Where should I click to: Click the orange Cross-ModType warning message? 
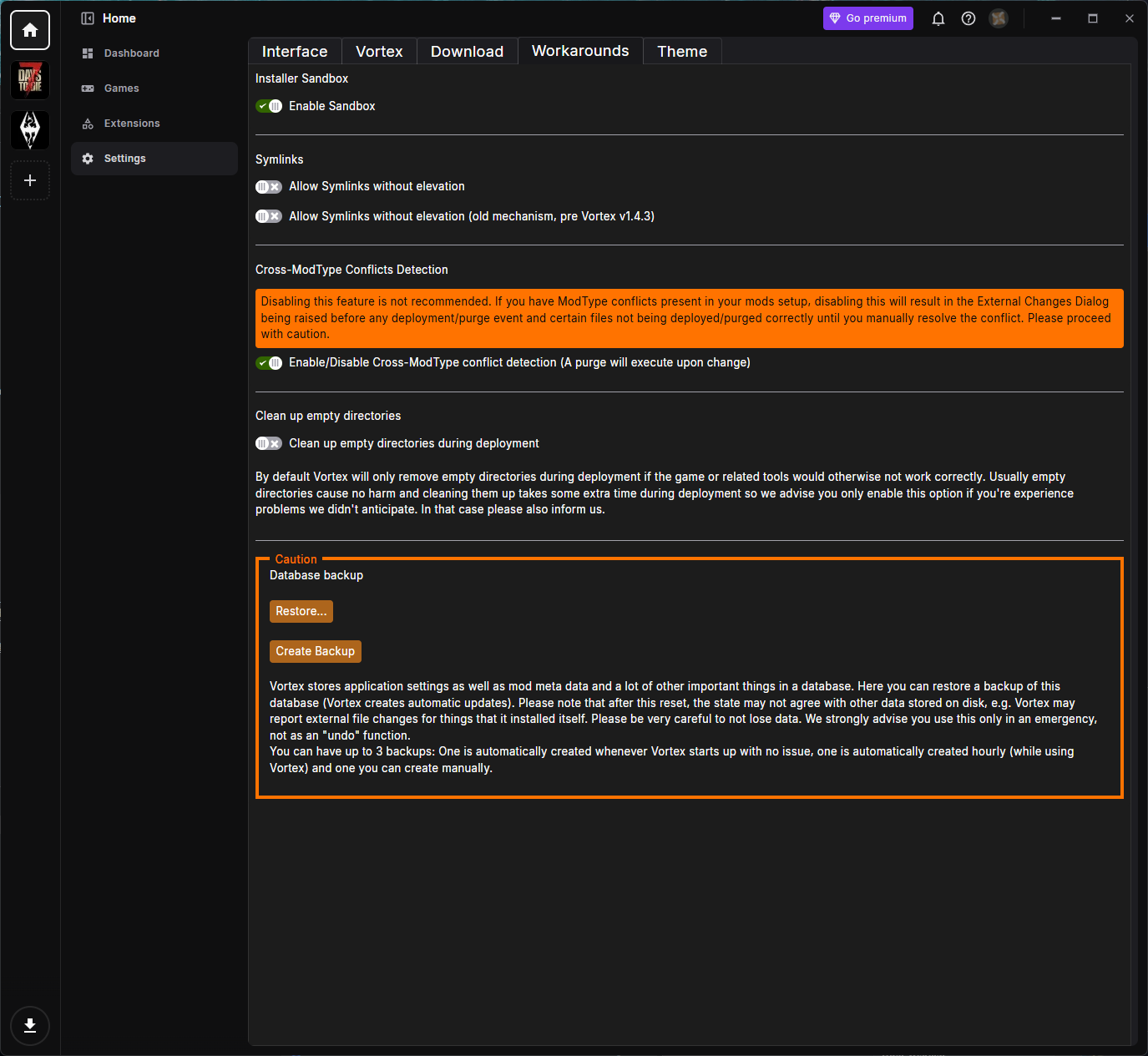pos(690,318)
